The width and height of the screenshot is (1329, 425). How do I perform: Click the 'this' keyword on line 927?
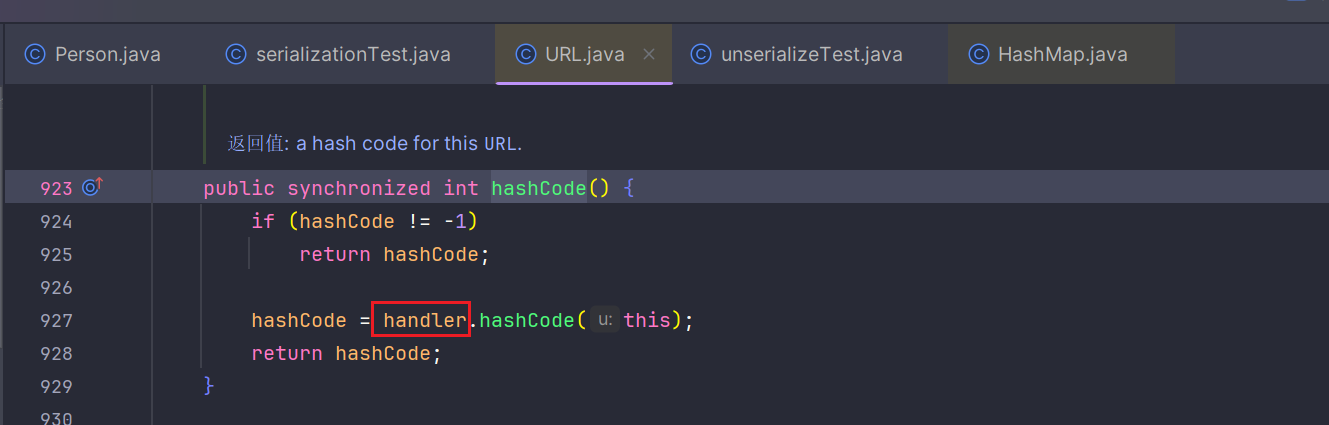click(647, 321)
